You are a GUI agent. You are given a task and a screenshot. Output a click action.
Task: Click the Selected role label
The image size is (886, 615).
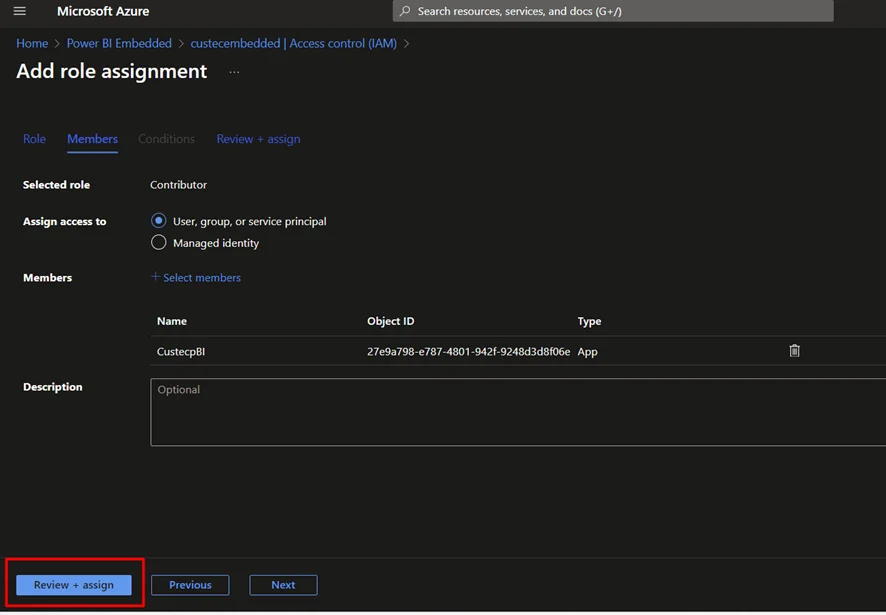click(x=57, y=185)
